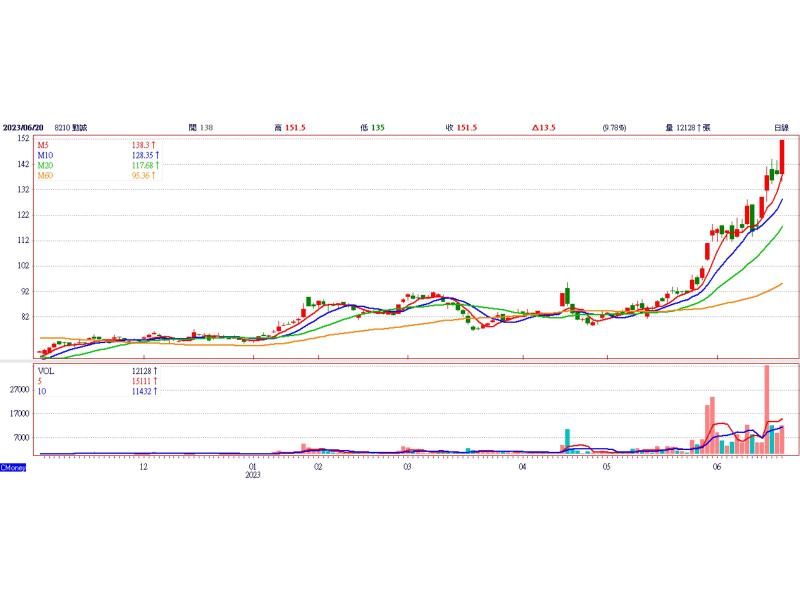Click the price change △13.5
This screenshot has height=600, width=800.
(544, 128)
